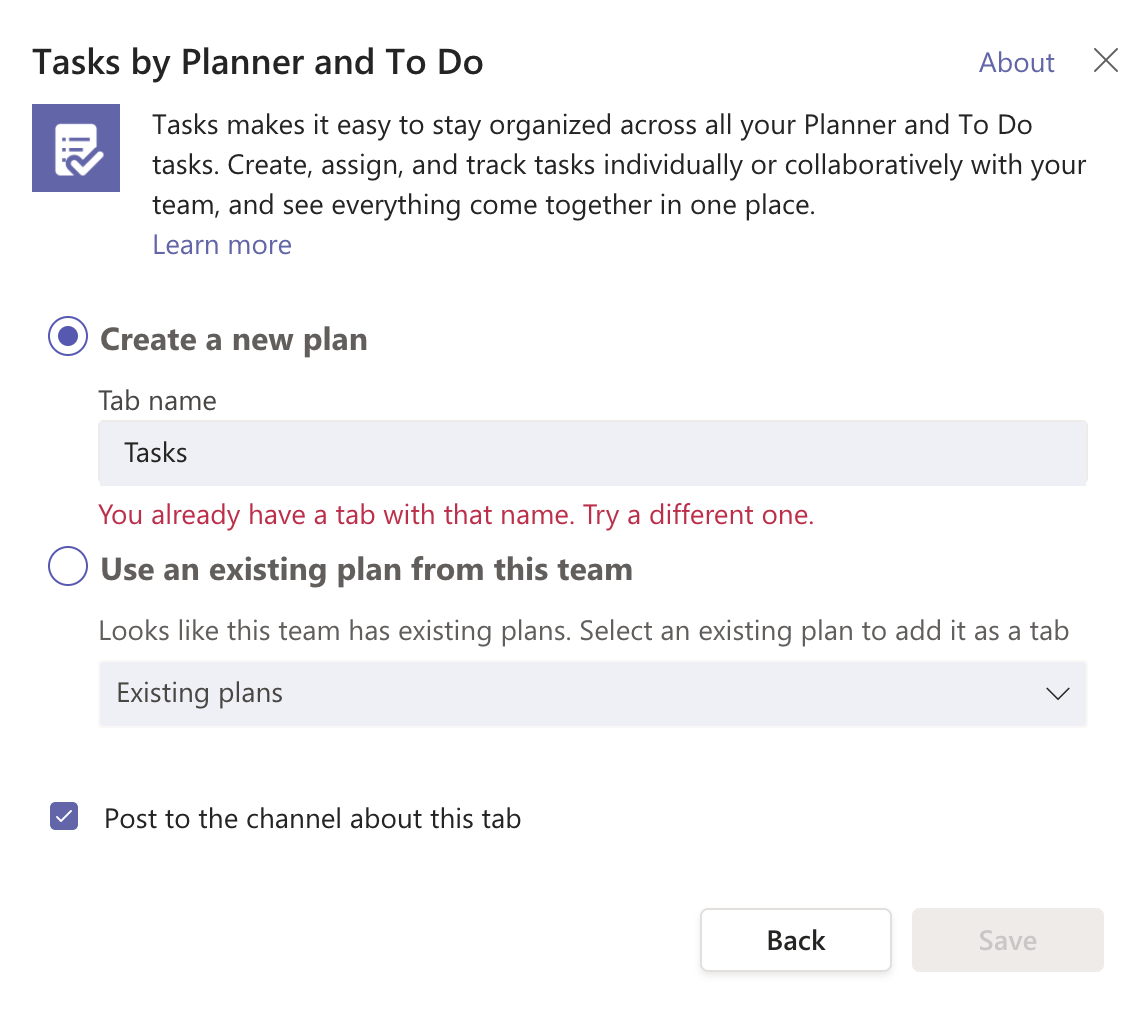Click the Tasks by Planner app icon
This screenshot has height=1018, width=1148.
pos(76,148)
